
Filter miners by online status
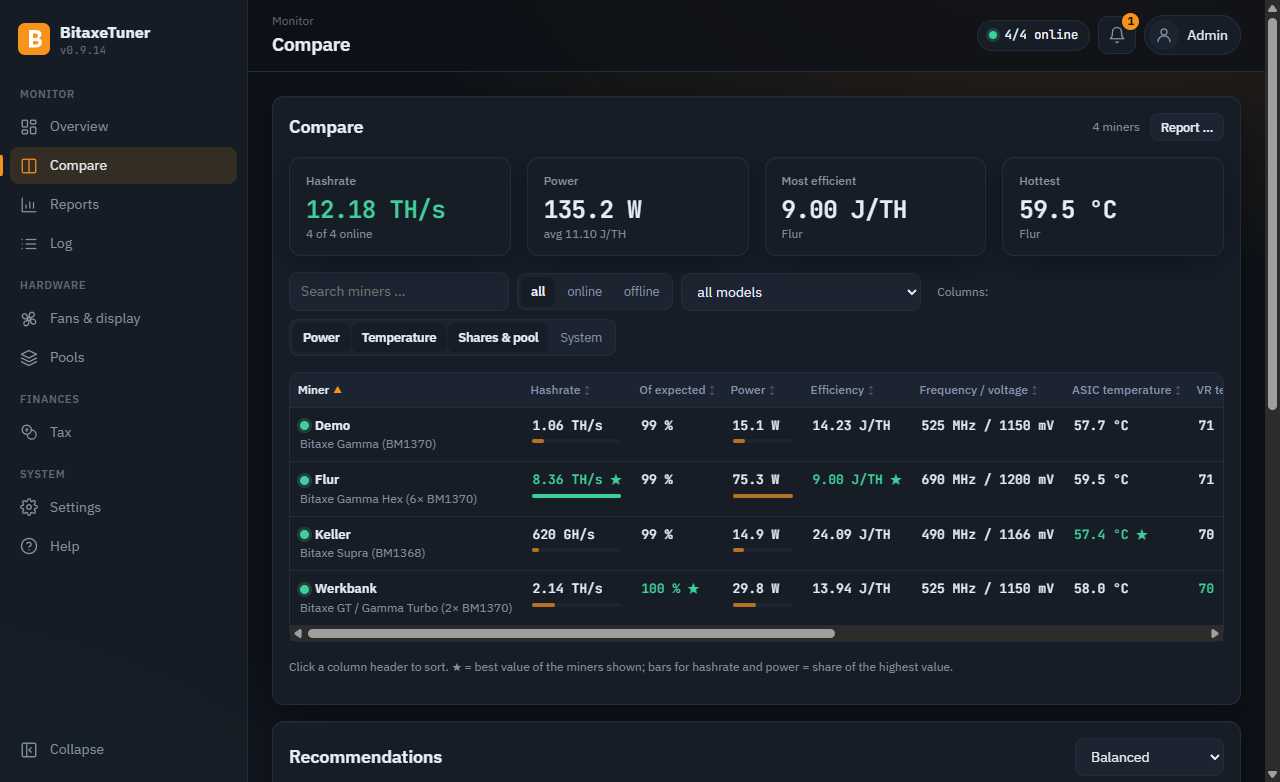pyautogui.click(x=585, y=292)
